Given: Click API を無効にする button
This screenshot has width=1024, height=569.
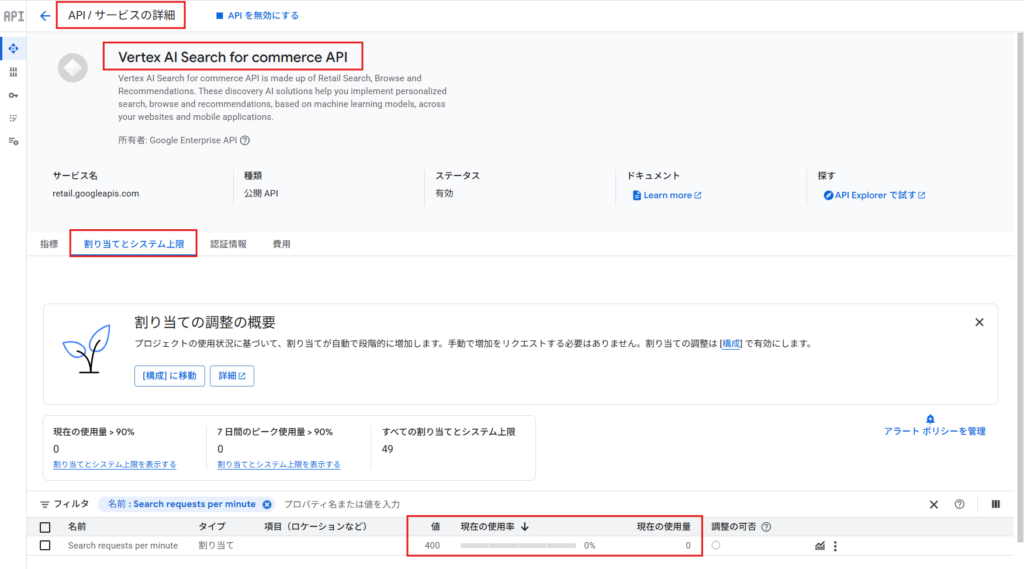Looking at the screenshot, I should pos(257,16).
